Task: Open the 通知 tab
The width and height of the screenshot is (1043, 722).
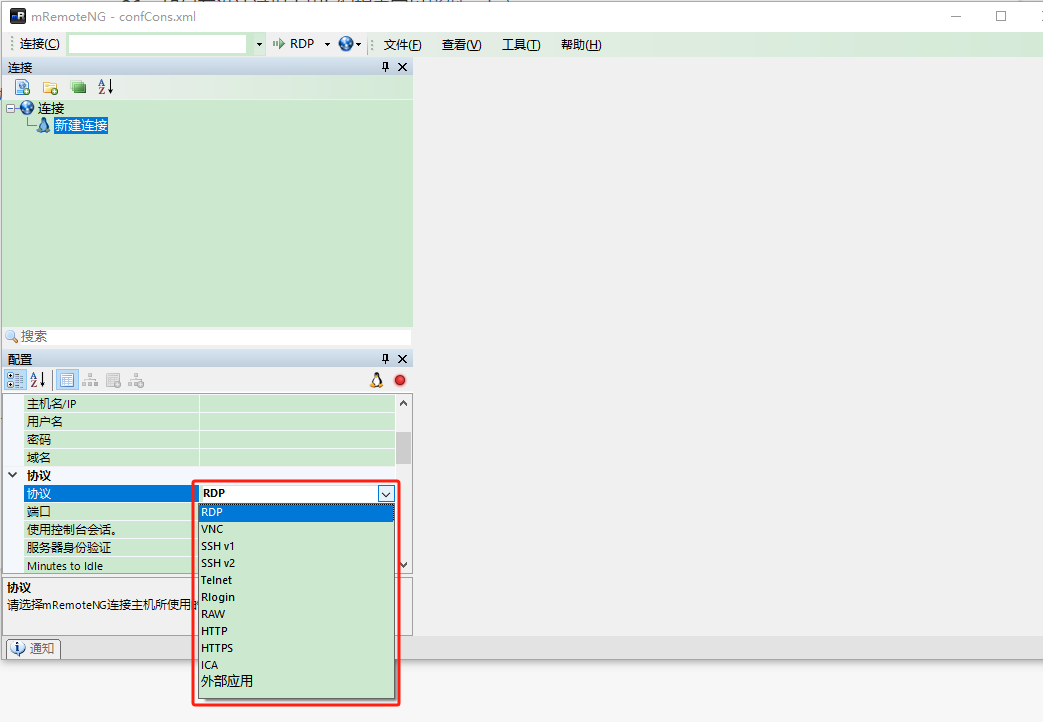Action: [x=33, y=648]
